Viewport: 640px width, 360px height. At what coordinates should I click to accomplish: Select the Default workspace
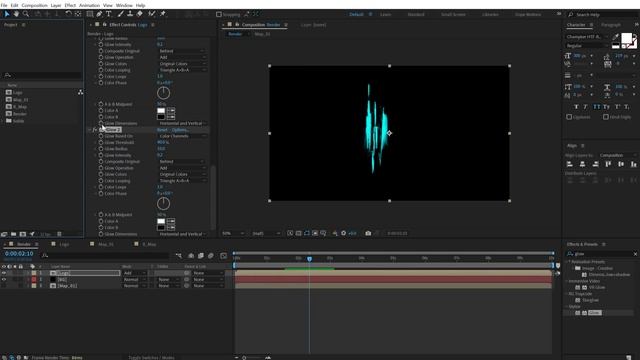coord(356,14)
